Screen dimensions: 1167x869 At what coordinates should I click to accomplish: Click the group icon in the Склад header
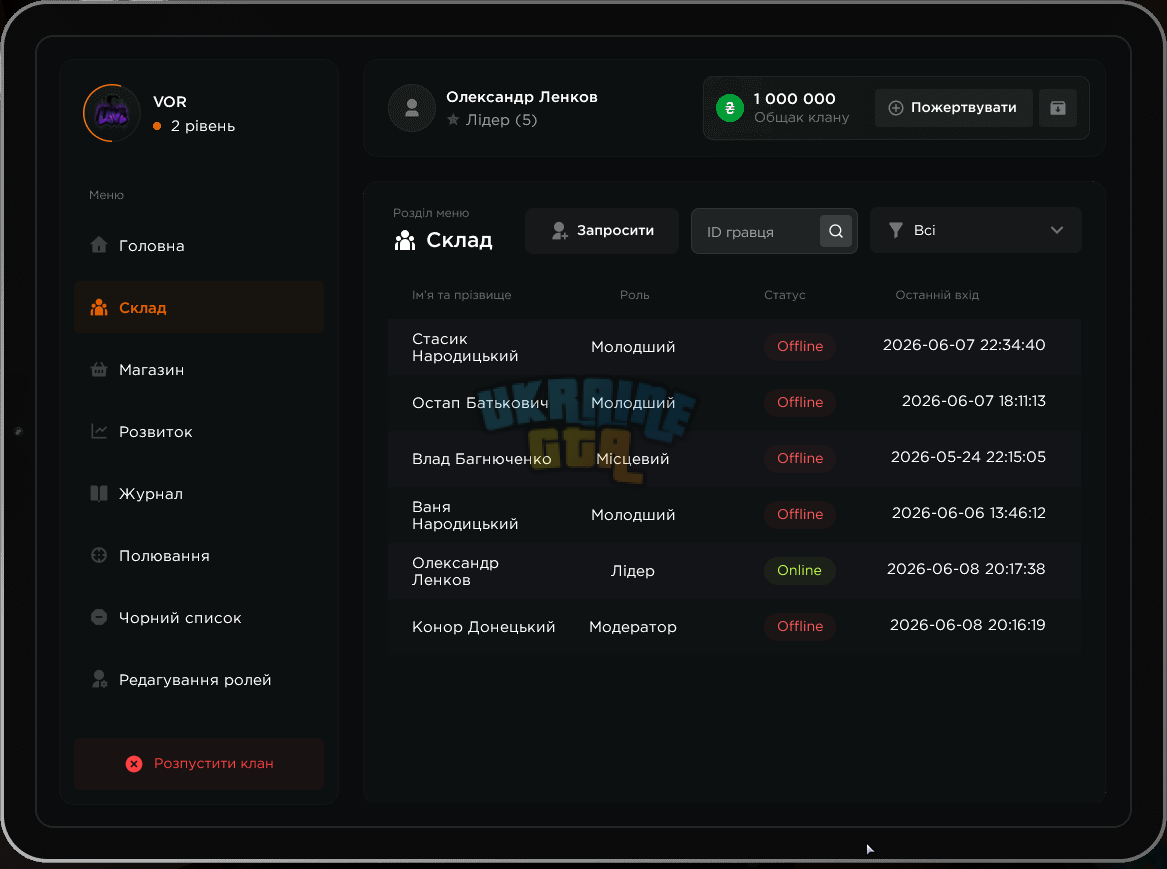point(405,240)
